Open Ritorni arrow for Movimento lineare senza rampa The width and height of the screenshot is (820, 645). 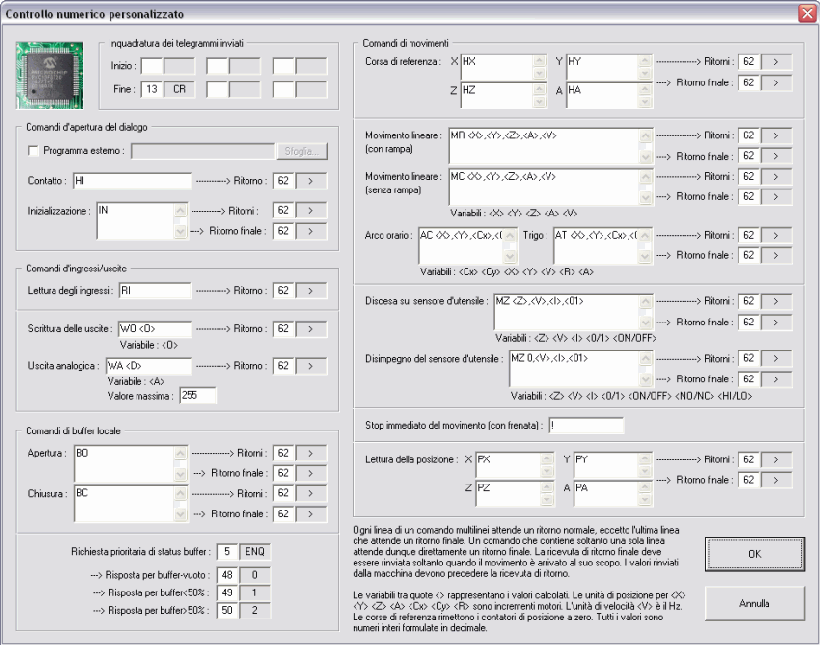tap(776, 176)
